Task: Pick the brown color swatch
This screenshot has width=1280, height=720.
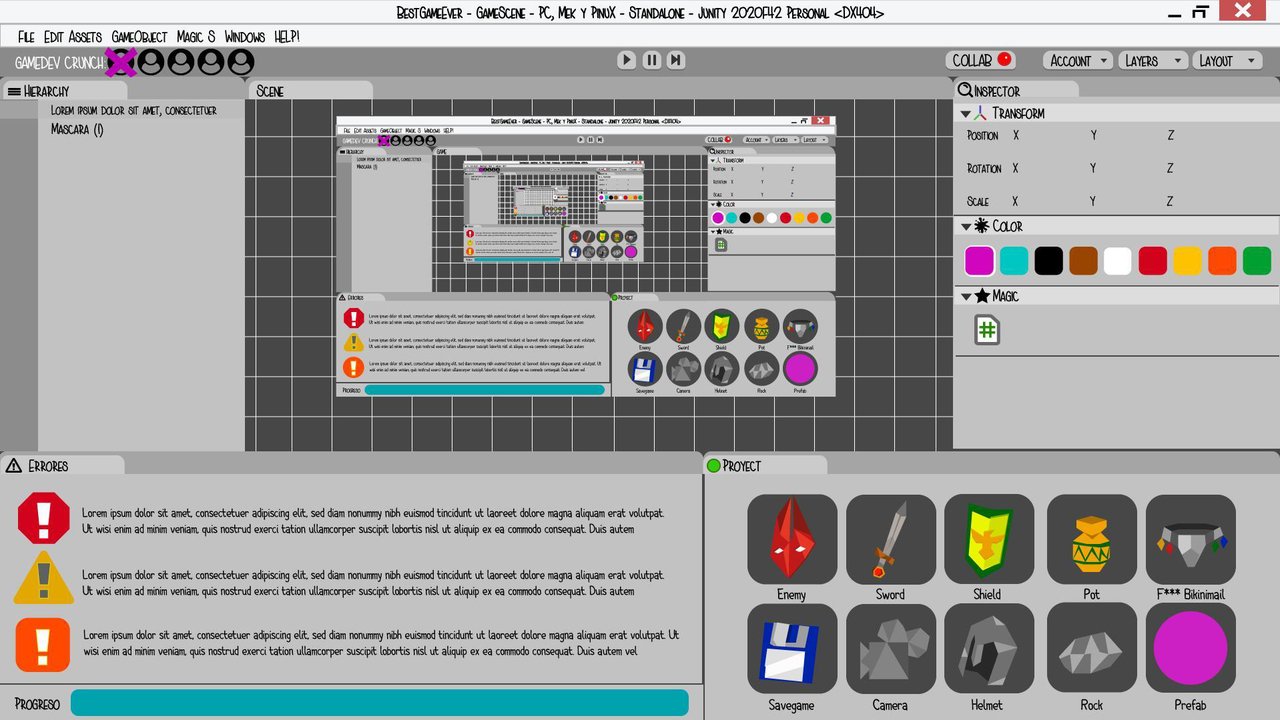Action: 1083,261
